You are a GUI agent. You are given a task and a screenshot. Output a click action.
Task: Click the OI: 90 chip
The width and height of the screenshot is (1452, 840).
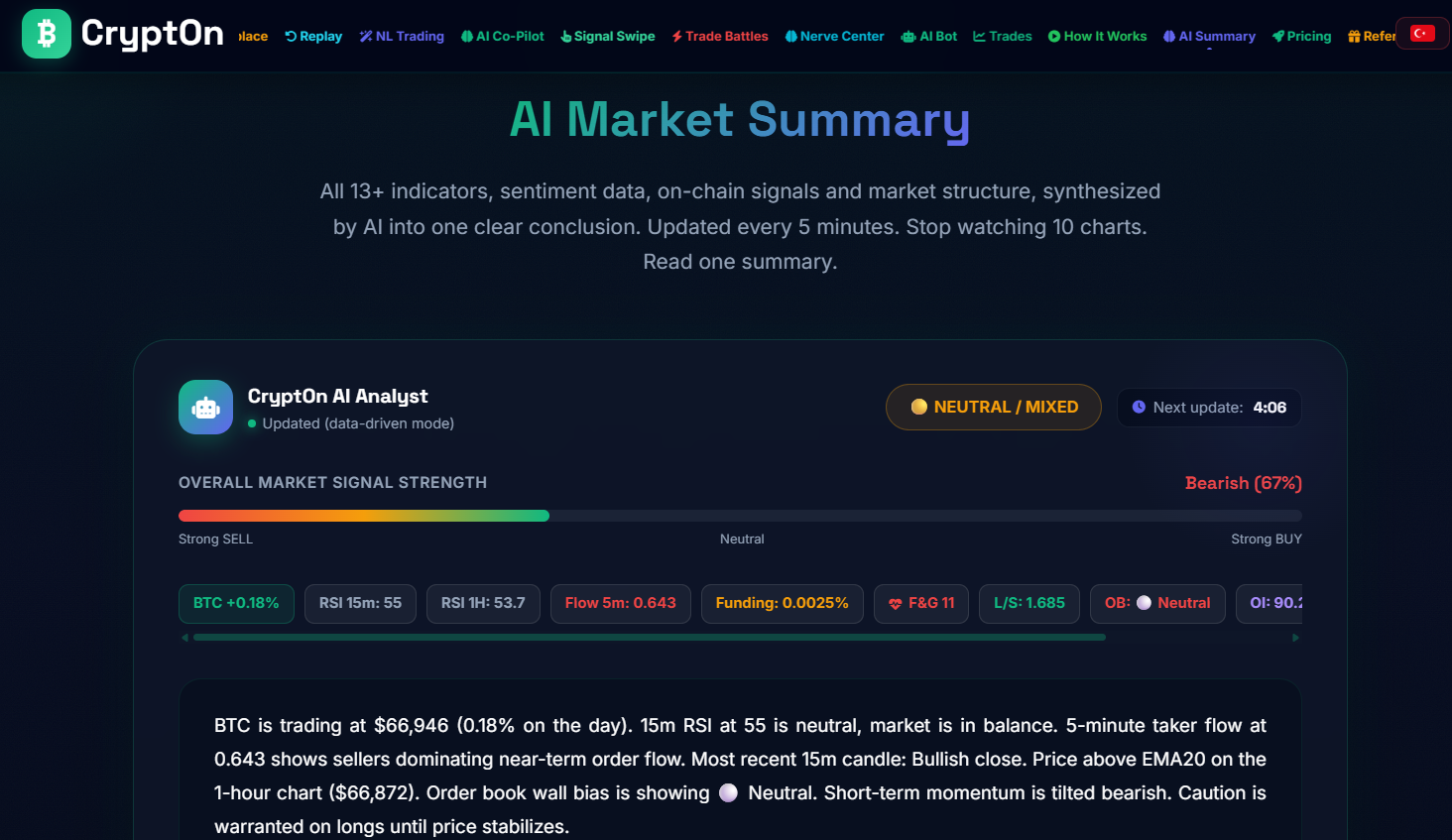1270,603
